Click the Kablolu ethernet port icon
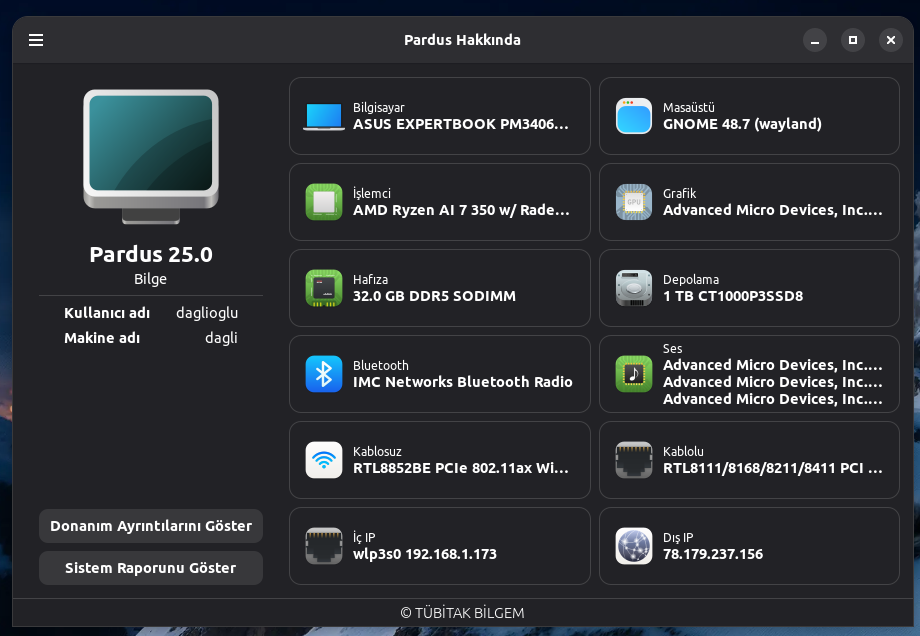The image size is (920, 636). 633,460
